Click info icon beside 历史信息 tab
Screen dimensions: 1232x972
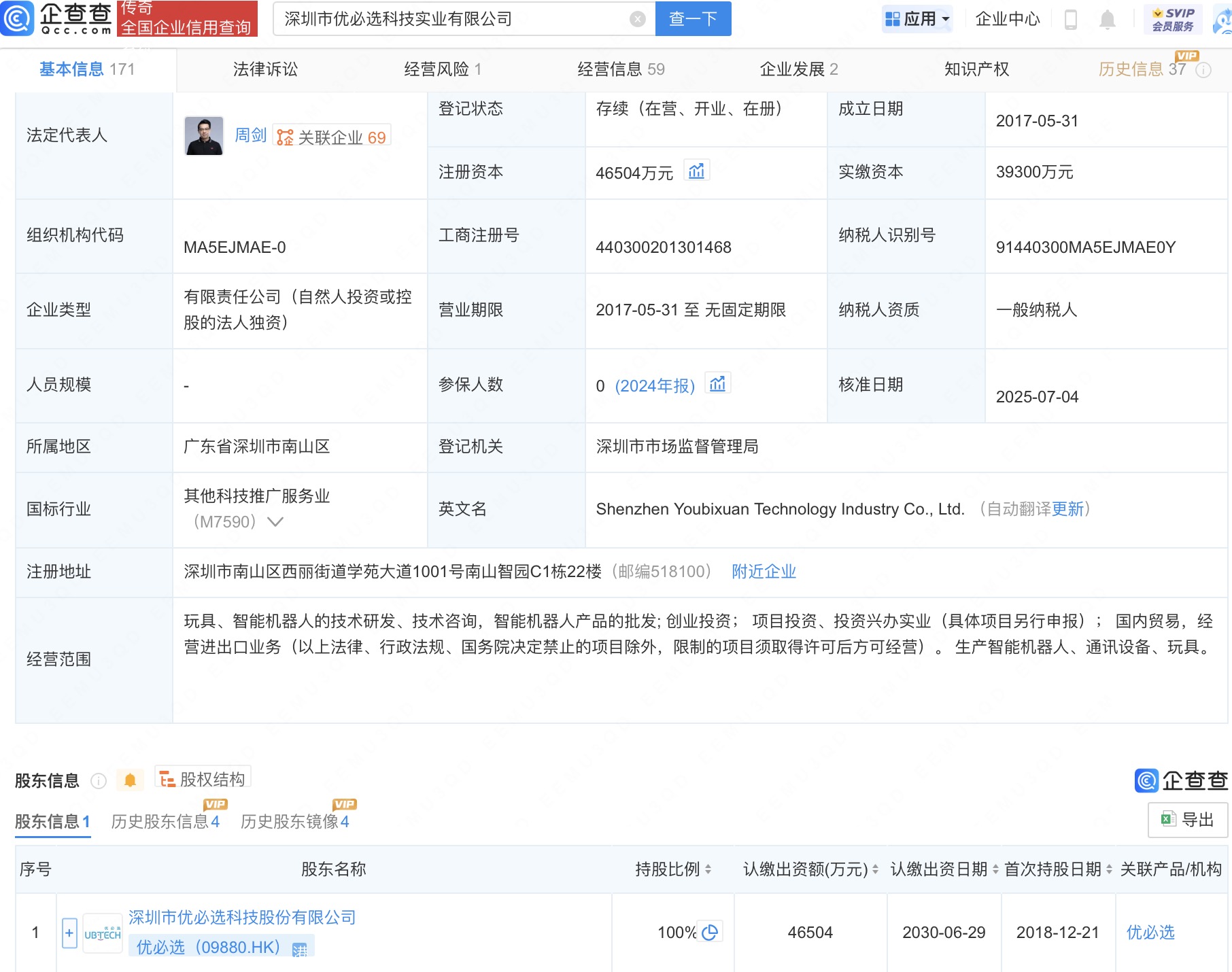[x=1203, y=70]
